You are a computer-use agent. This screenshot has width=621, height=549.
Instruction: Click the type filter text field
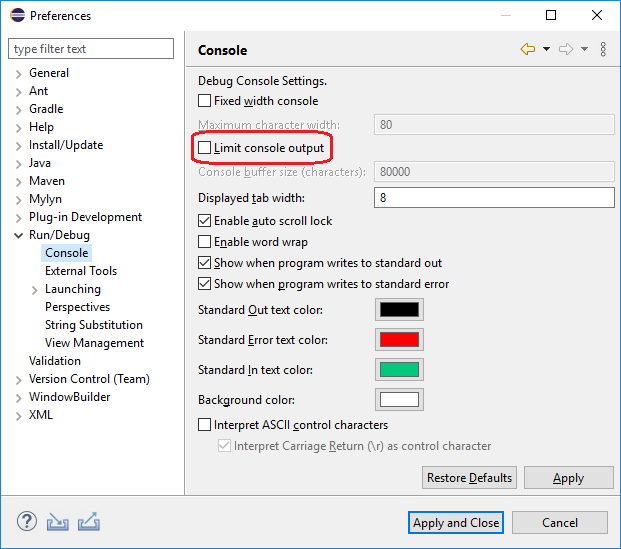(x=91, y=49)
